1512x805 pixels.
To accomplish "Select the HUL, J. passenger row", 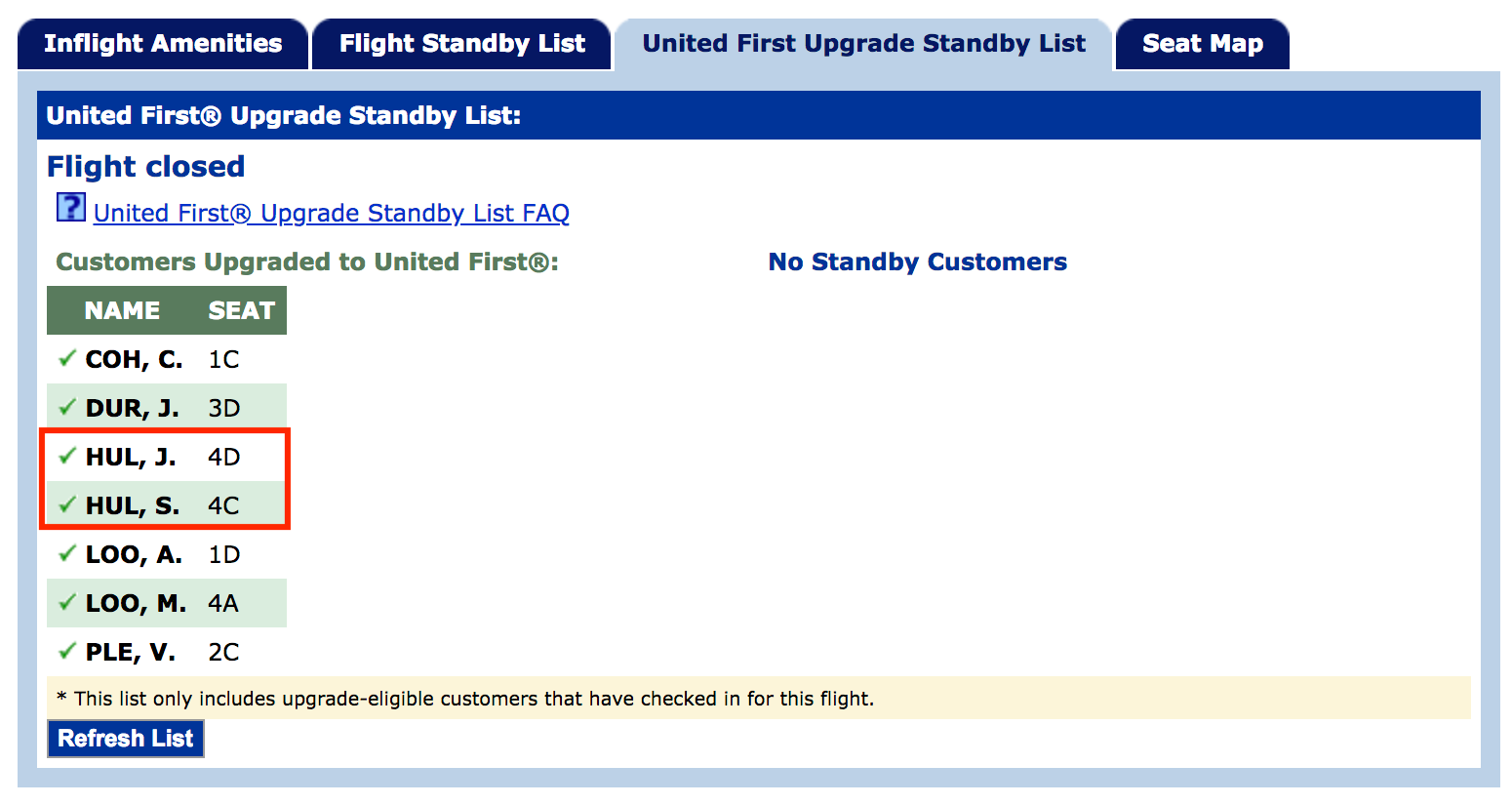I will coord(166,457).
